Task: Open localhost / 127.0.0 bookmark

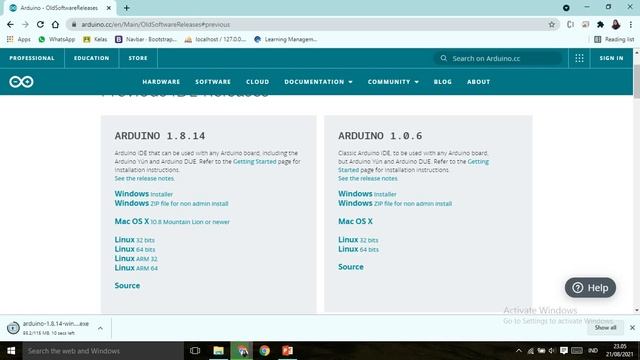Action: pos(215,39)
